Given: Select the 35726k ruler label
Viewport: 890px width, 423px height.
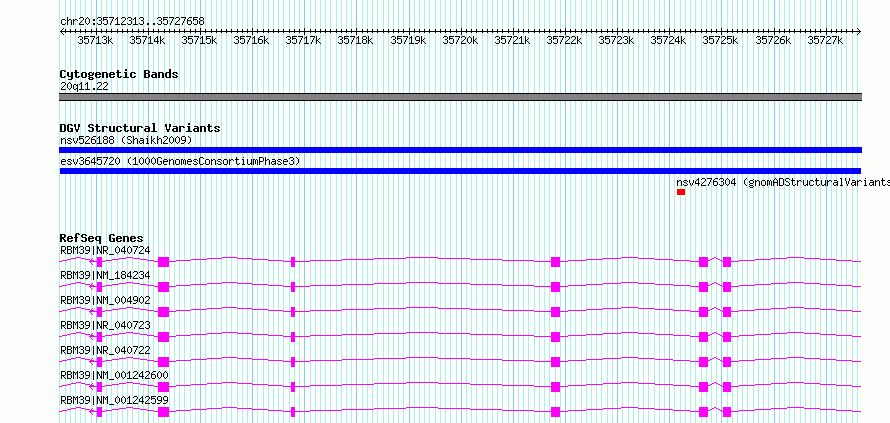Looking at the screenshot, I should (773, 40).
